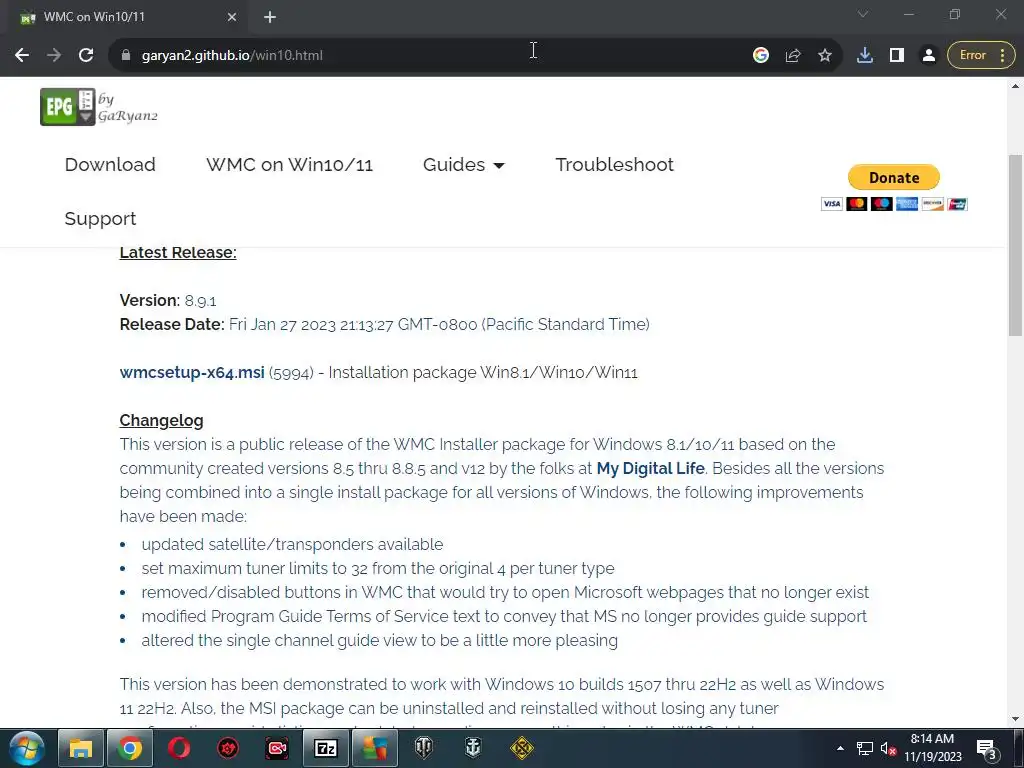Open the Windows Media Center taskbar icon
This screenshot has width=1024, height=768.
(x=375, y=748)
